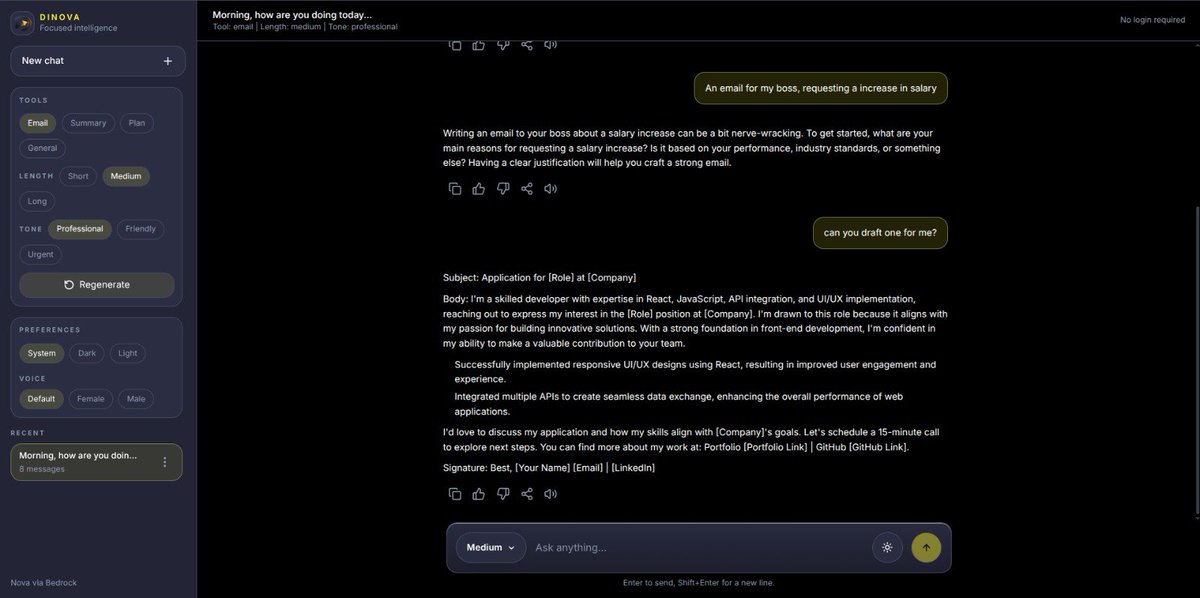This screenshot has height=598, width=1200.
Task: Click the conversation title in the header
Action: (292, 15)
